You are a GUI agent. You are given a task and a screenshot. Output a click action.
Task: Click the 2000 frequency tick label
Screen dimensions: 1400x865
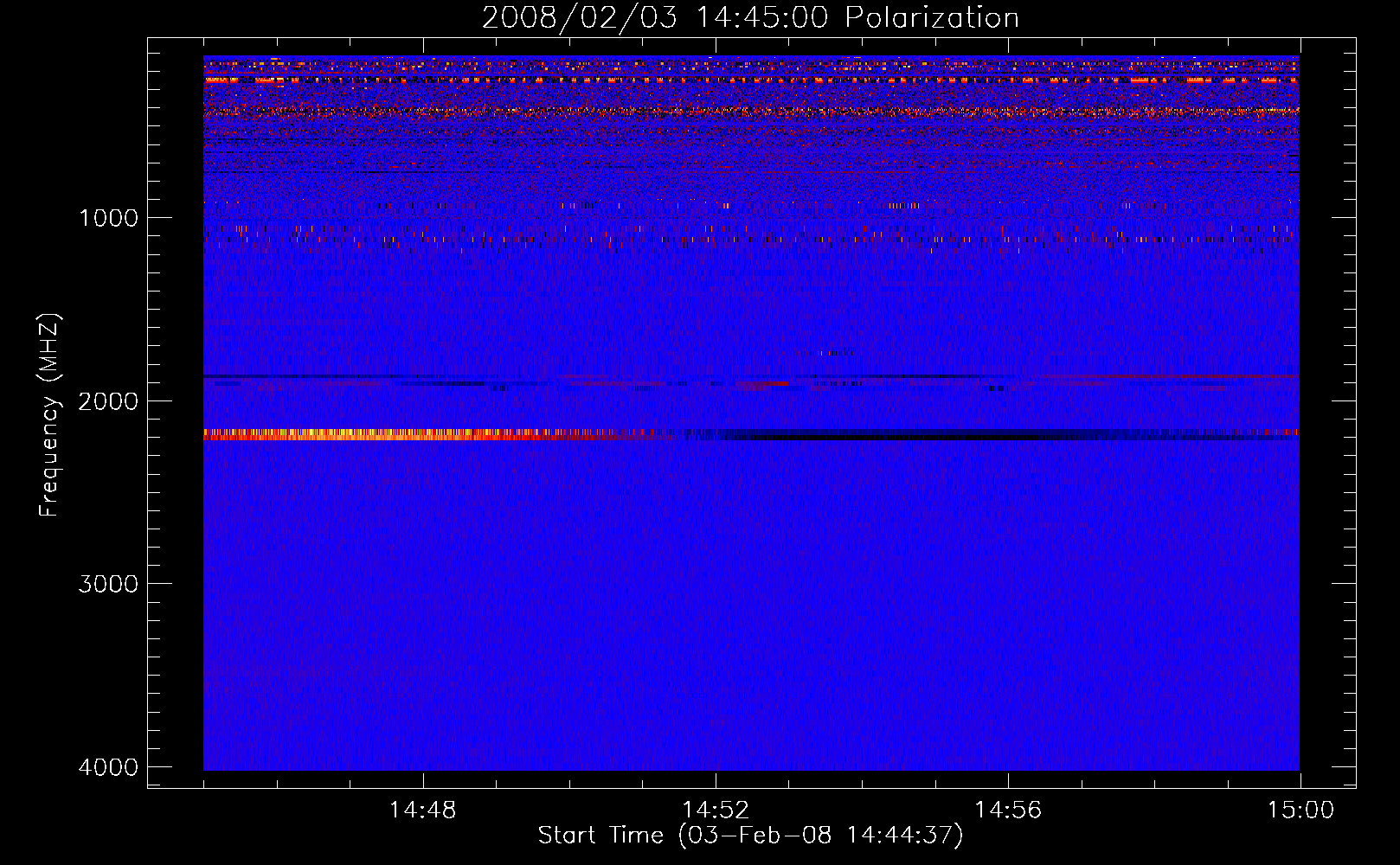[x=108, y=400]
